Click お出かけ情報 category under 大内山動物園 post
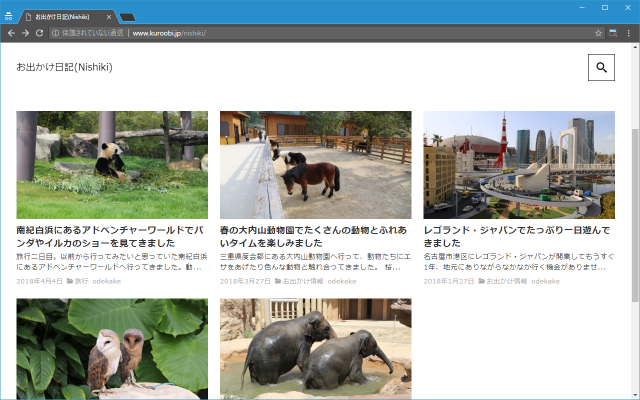This screenshot has height=400, width=640. (303, 281)
